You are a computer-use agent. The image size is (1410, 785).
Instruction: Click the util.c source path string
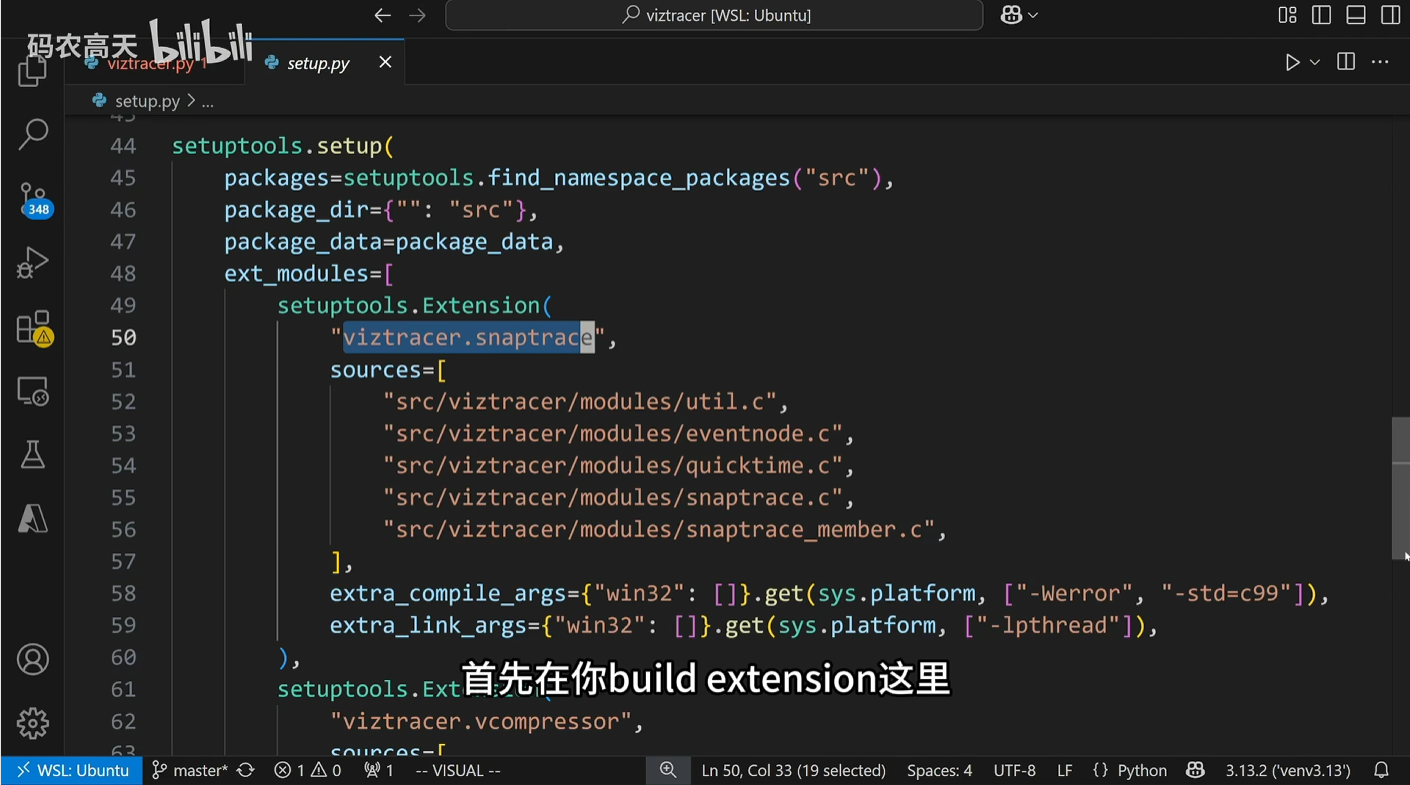coord(580,402)
